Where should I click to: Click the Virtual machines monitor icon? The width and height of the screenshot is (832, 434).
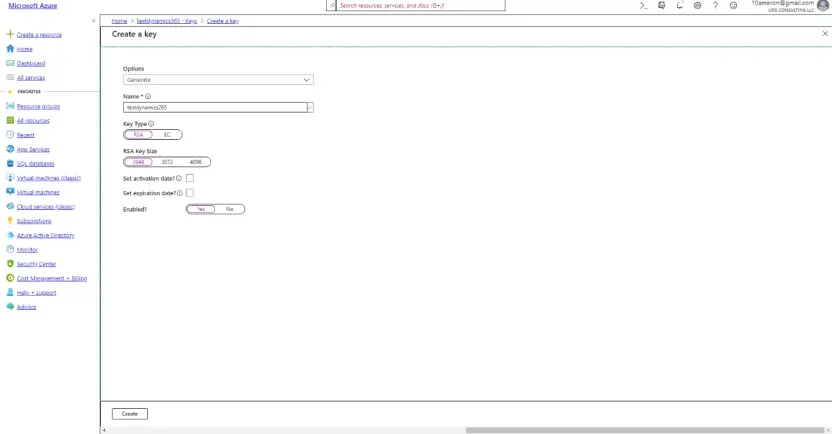click(x=10, y=192)
